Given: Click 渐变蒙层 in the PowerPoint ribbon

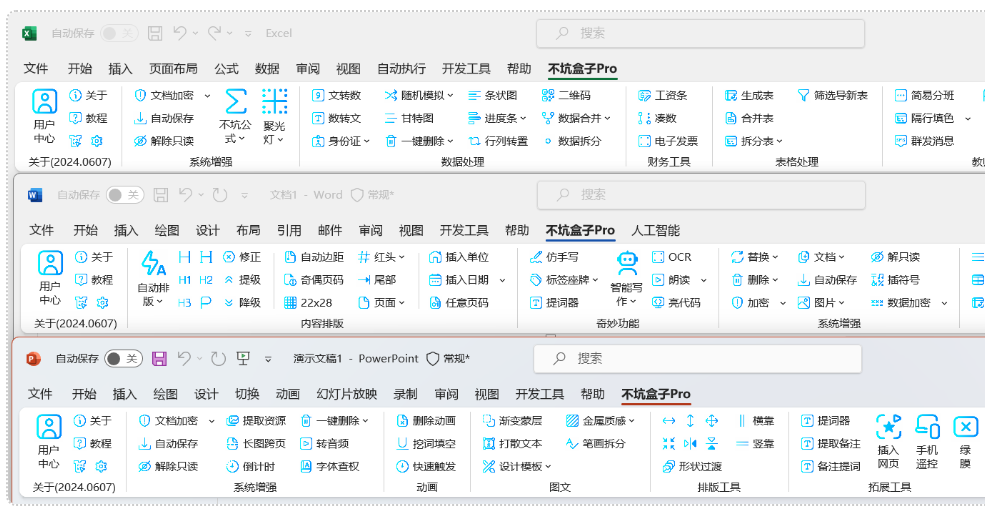Looking at the screenshot, I should coord(512,421).
